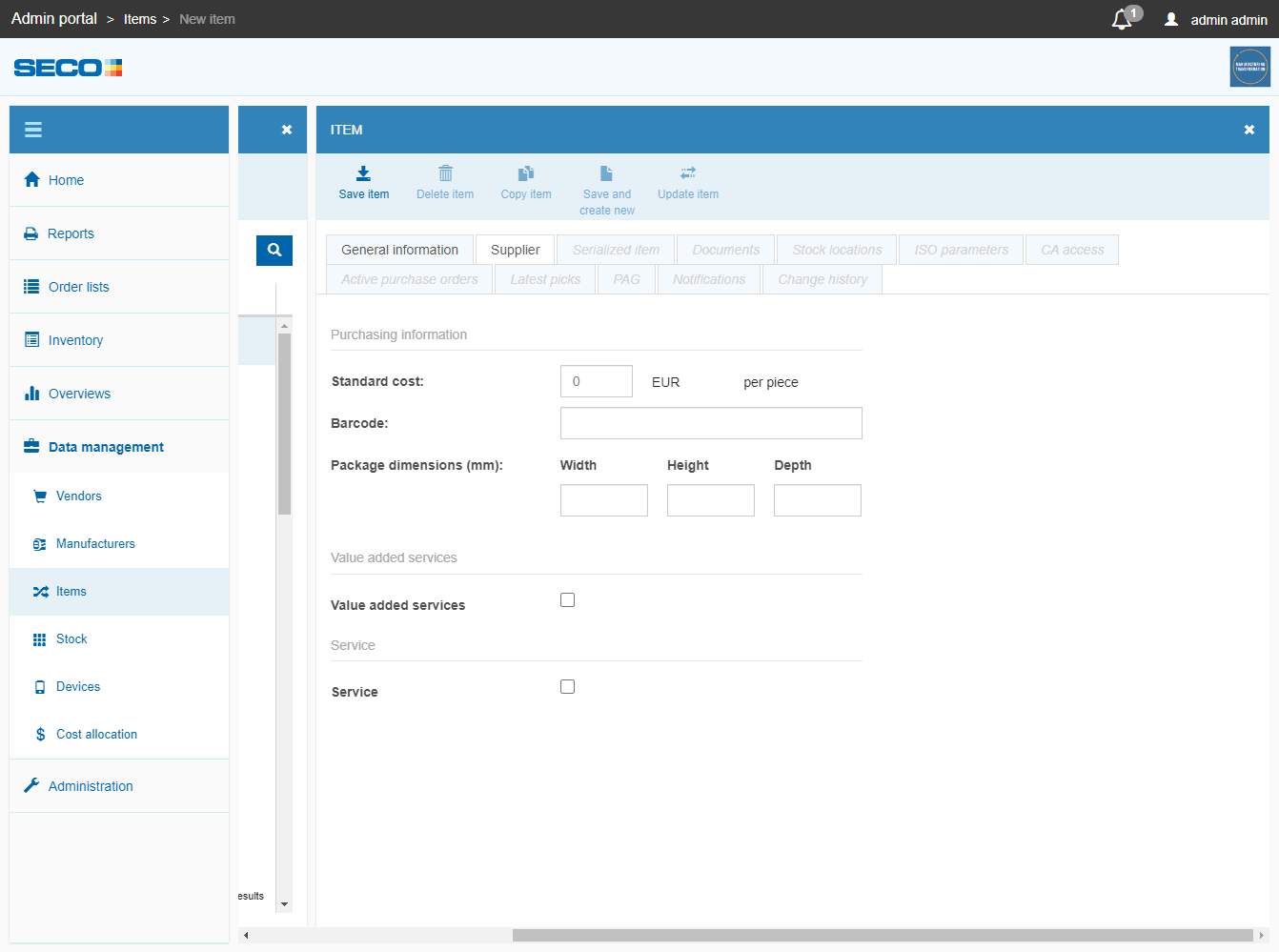Click the Overviews bar chart icon
1279x952 pixels.
pyautogui.click(x=31, y=394)
